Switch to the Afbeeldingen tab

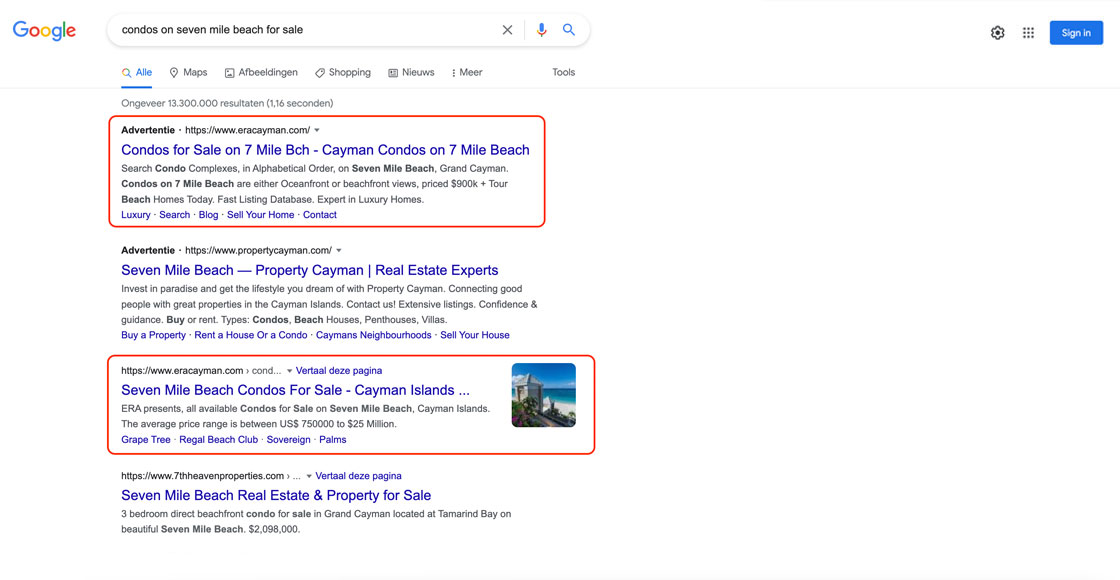pyautogui.click(x=261, y=73)
